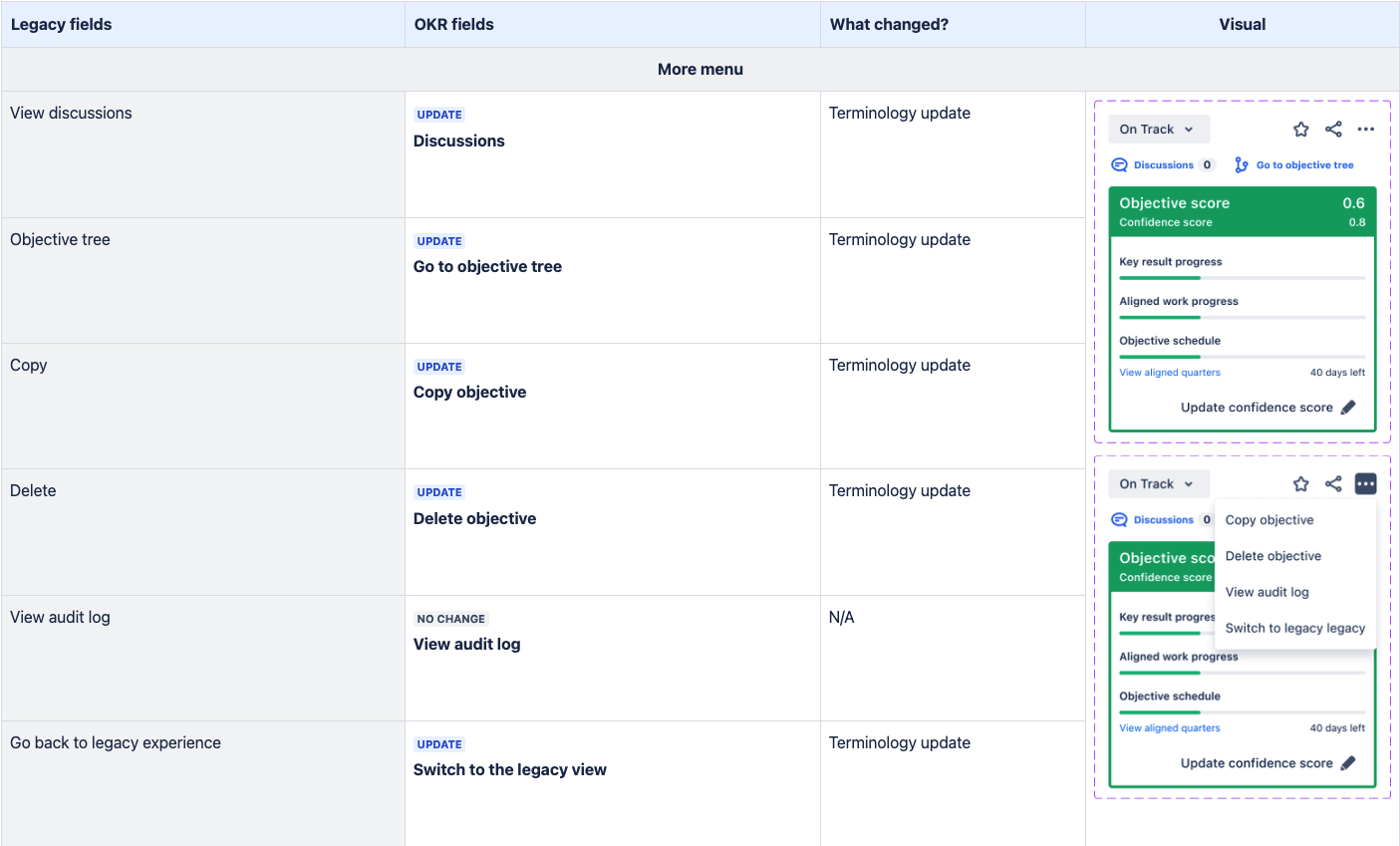The width and height of the screenshot is (1400, 846).
Task: Open the Go to objective tree link in the card
Action: [x=1305, y=165]
